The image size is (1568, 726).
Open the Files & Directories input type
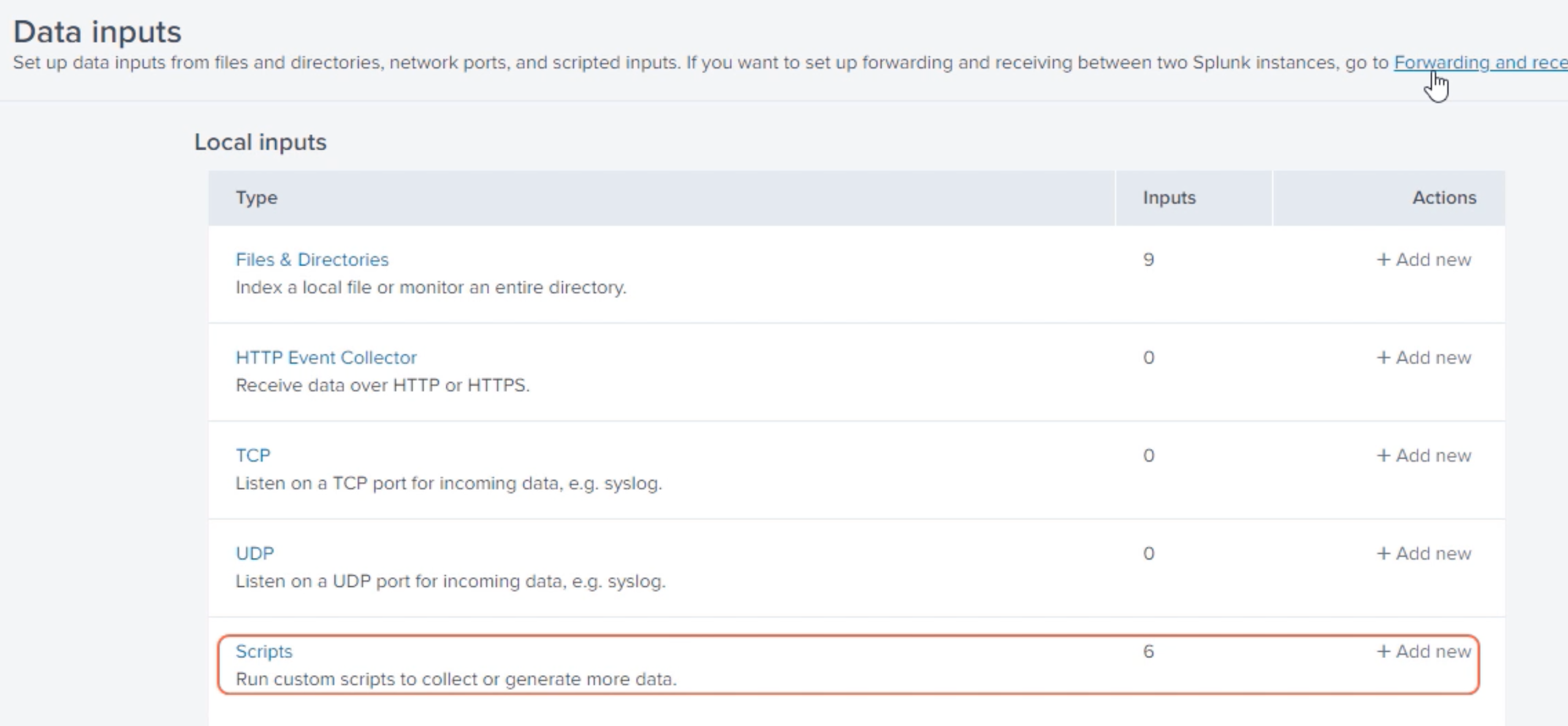(x=312, y=259)
